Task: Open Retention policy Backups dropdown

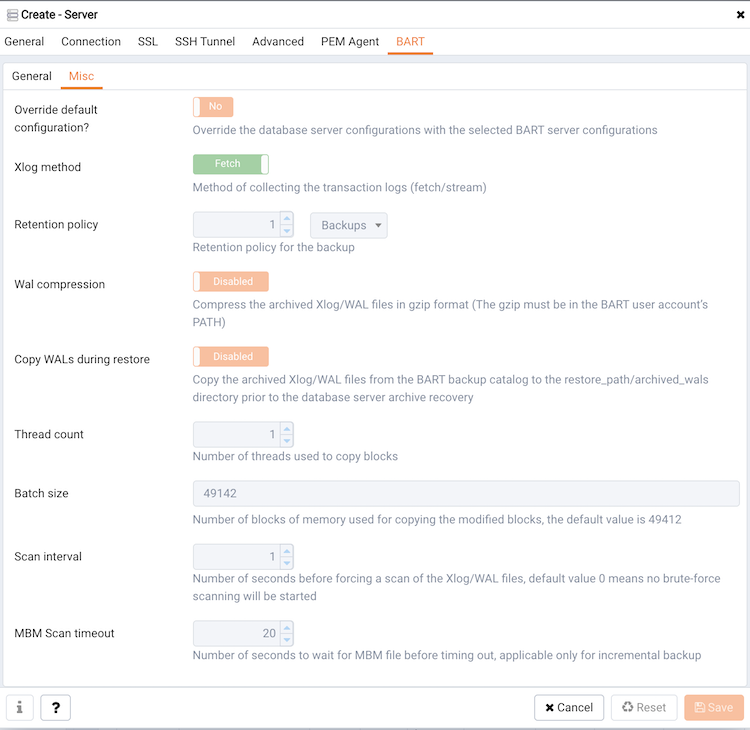Action: click(x=349, y=225)
